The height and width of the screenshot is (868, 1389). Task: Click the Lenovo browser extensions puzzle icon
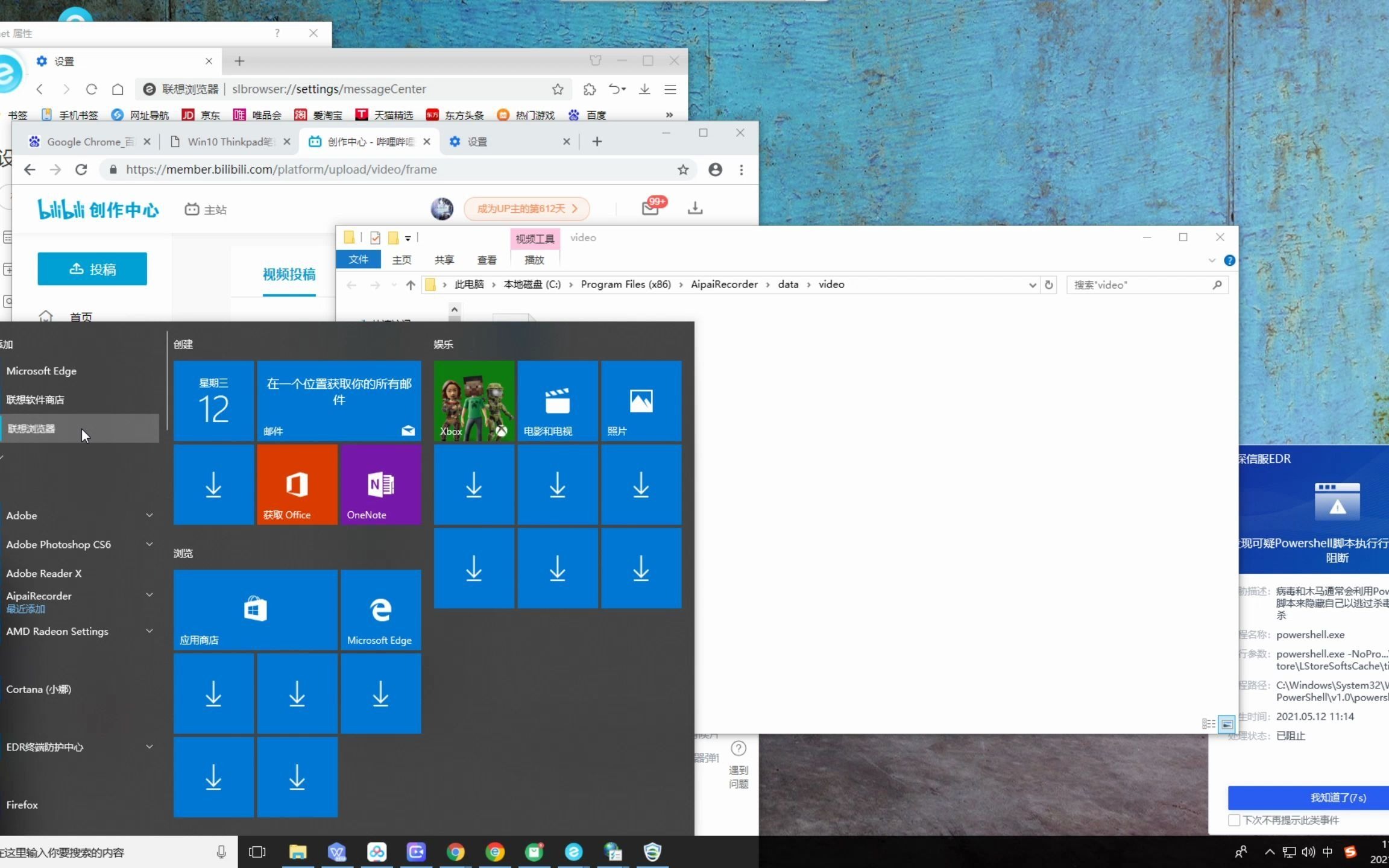(x=589, y=89)
